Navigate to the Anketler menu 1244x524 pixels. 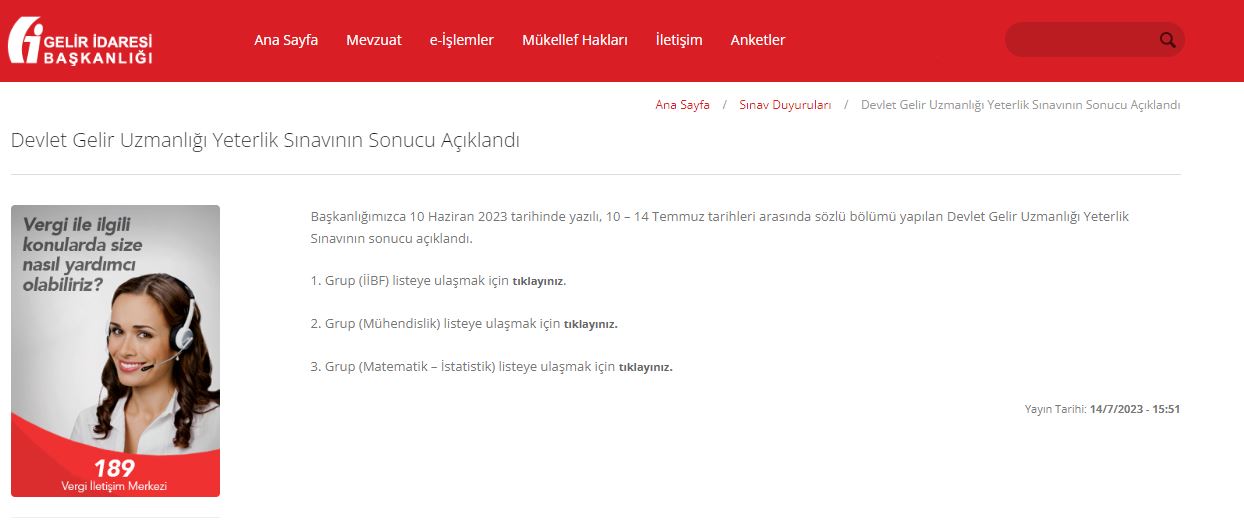(757, 40)
